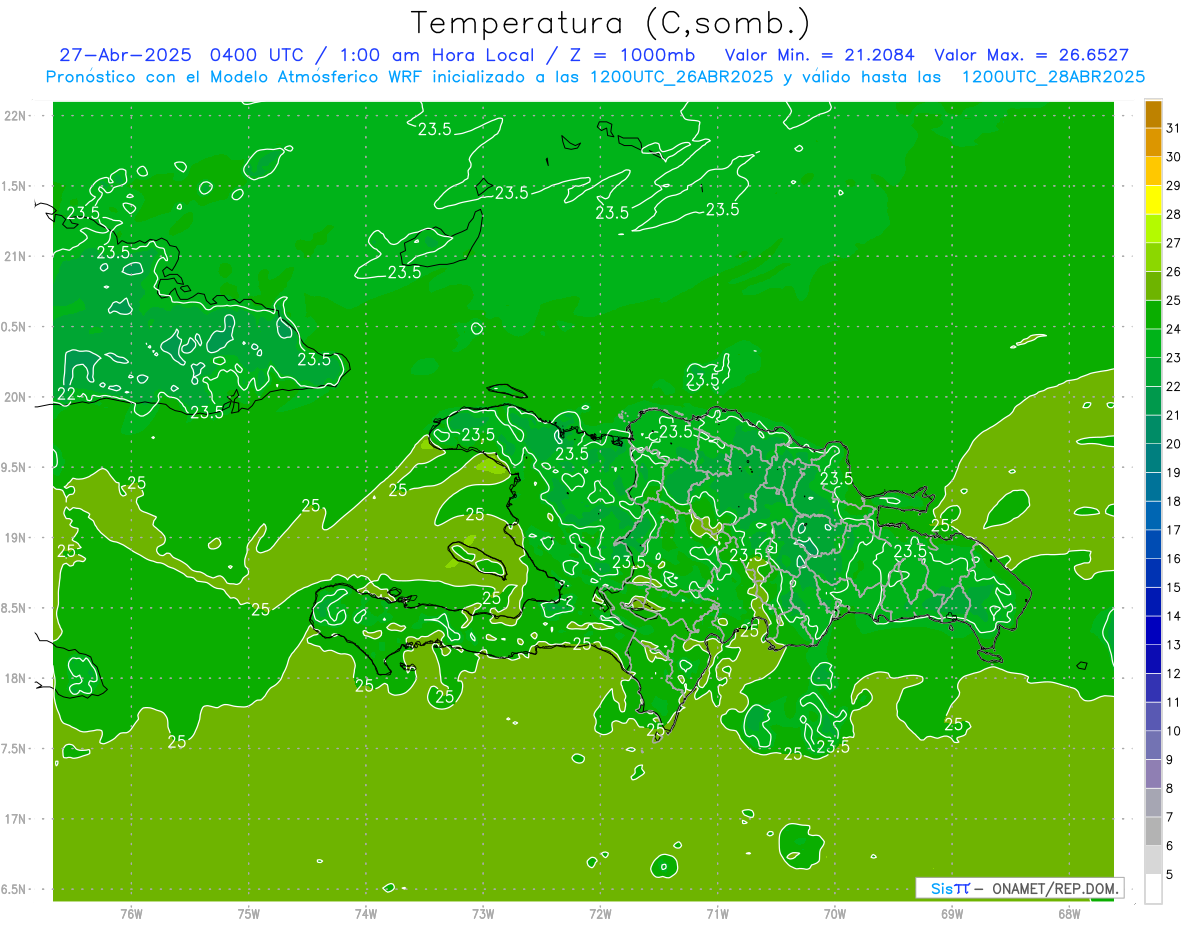Screen dimensions: 1200x927
Task: Select 'Valor Min. = 21.2084' text
Action: point(819,55)
